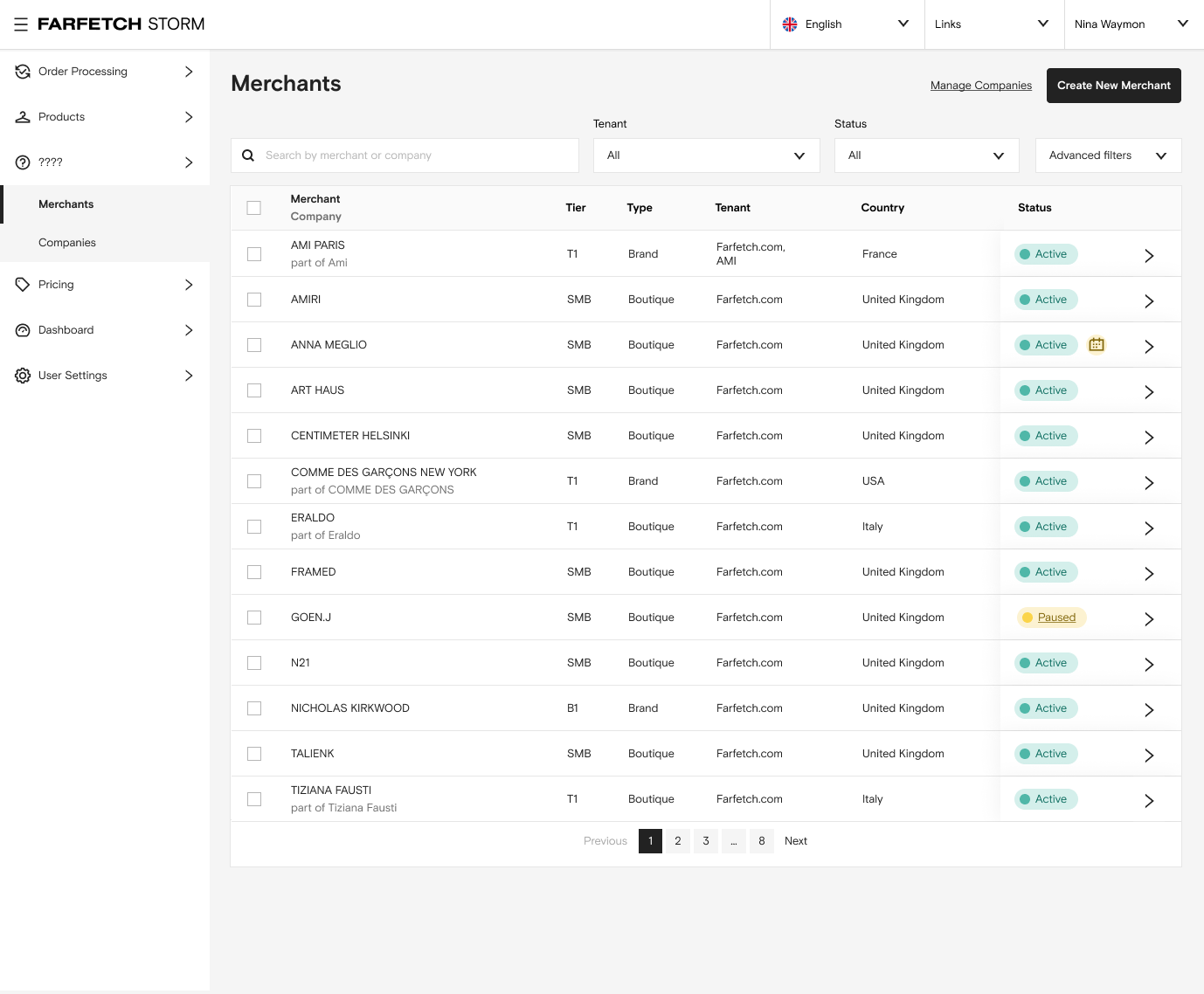Open AMIRI merchant details arrow
Viewport: 1204px width, 994px height.
point(1149,301)
